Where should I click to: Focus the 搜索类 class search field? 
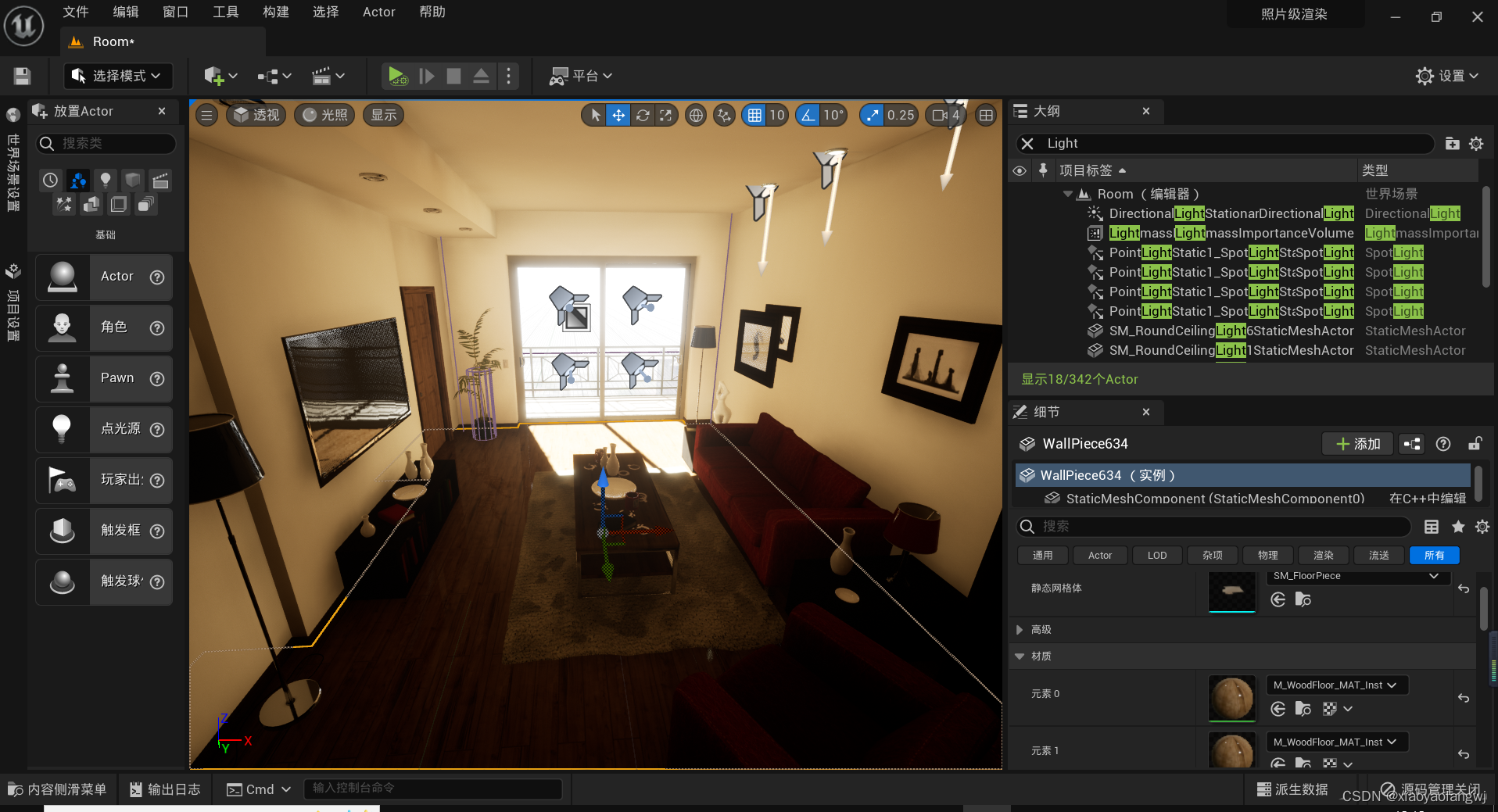(x=106, y=144)
